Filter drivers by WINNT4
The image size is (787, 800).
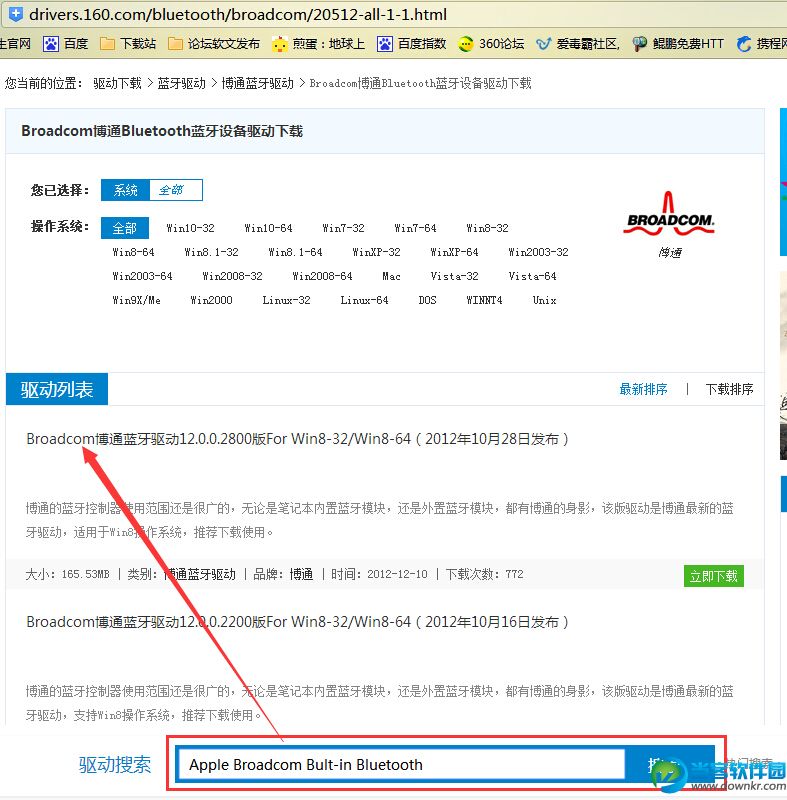[x=484, y=300]
